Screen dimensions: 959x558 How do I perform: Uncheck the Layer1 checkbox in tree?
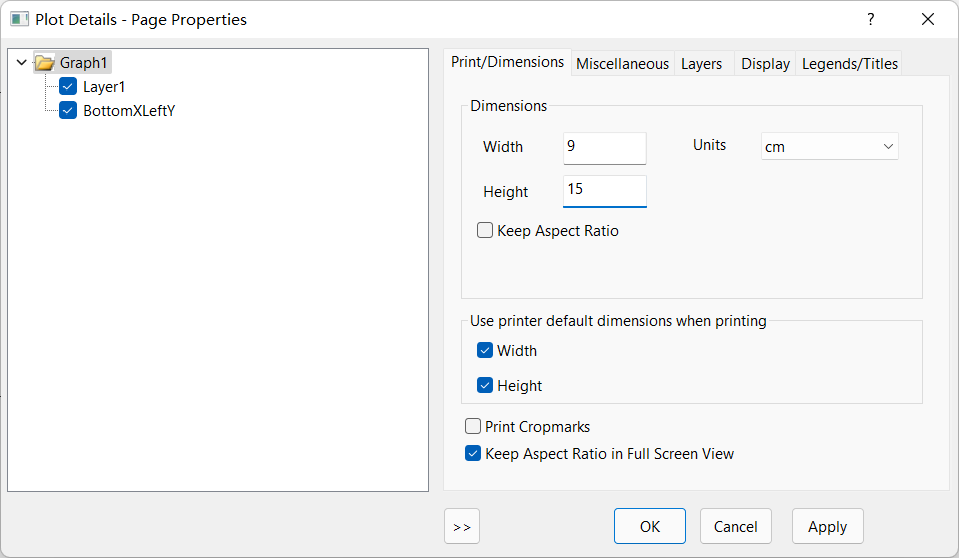pos(68,87)
